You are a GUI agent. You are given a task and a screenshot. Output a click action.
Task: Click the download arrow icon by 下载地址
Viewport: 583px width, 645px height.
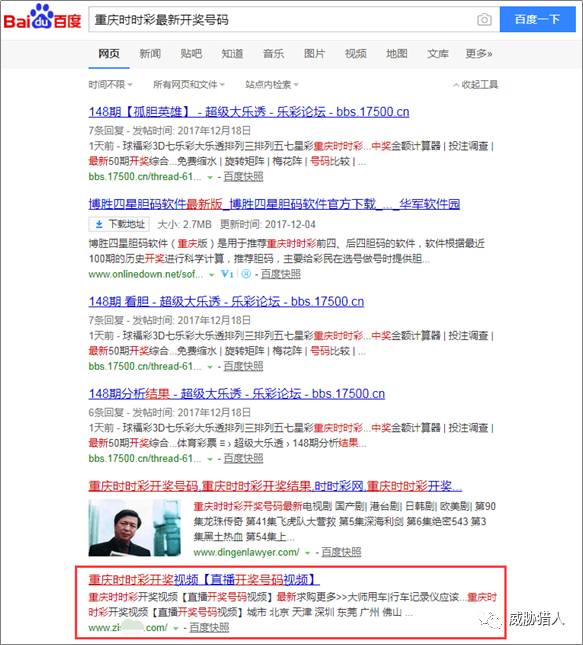click(x=99, y=224)
